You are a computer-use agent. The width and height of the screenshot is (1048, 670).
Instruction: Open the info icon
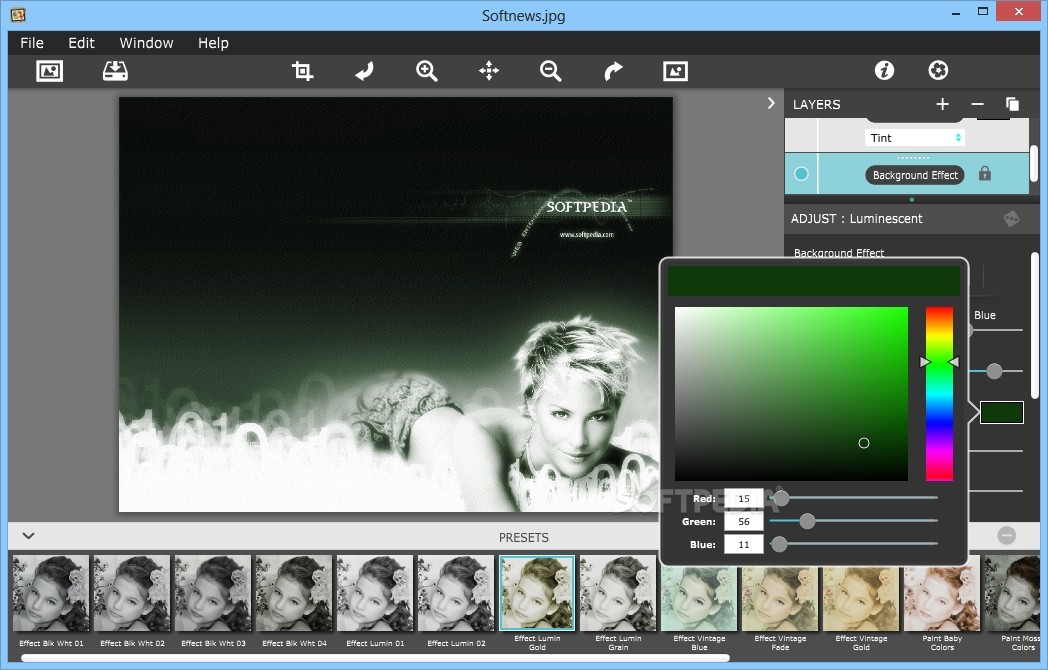pyautogui.click(x=884, y=70)
